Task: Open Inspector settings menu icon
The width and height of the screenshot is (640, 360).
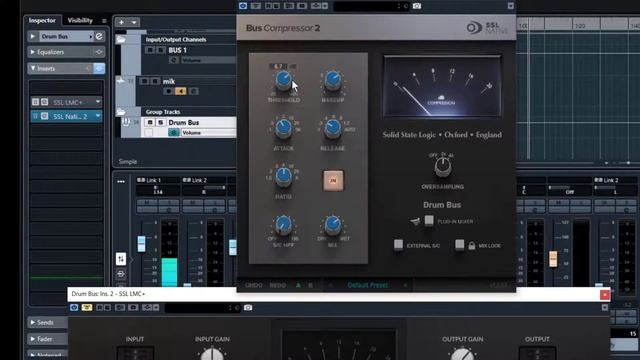Action: pos(104,20)
